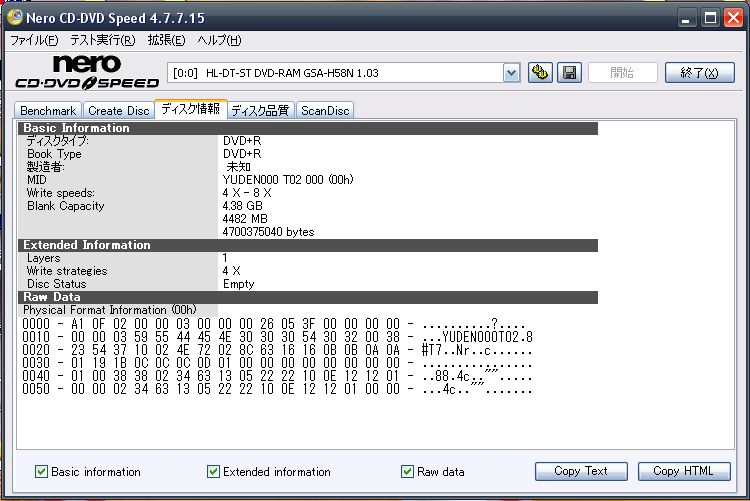This screenshot has width=750, height=501.
Task: Toggle the Extended information checkbox
Action: (x=213, y=471)
